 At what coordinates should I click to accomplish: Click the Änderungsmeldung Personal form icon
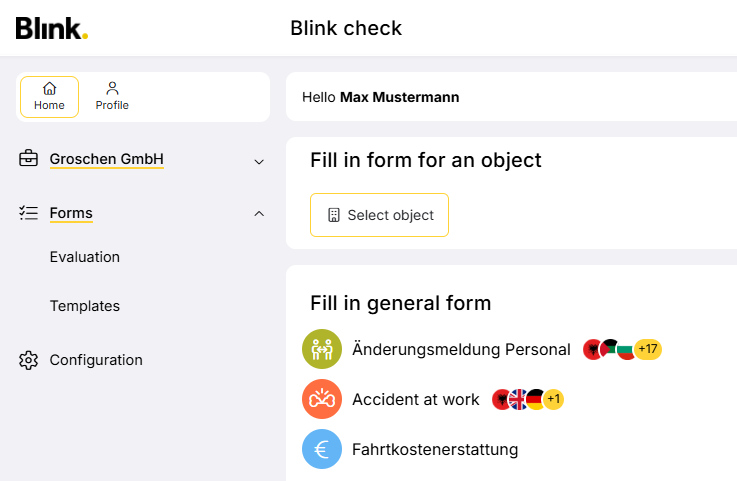pyautogui.click(x=322, y=349)
